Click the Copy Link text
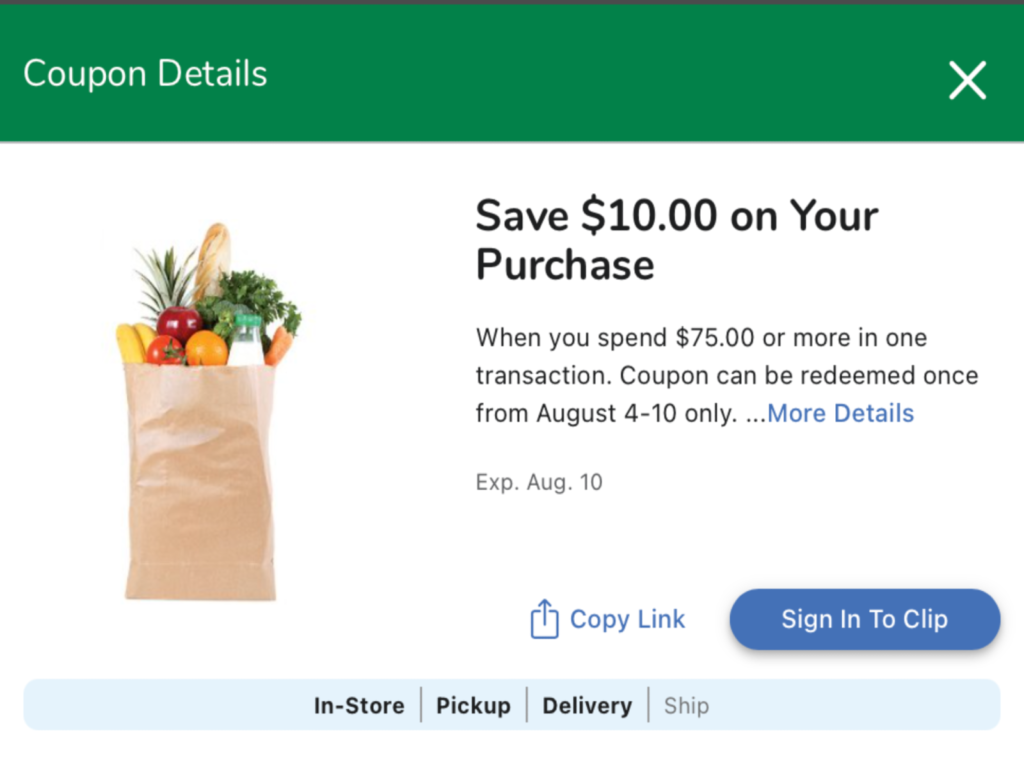This screenshot has width=1024, height=768. coord(627,619)
